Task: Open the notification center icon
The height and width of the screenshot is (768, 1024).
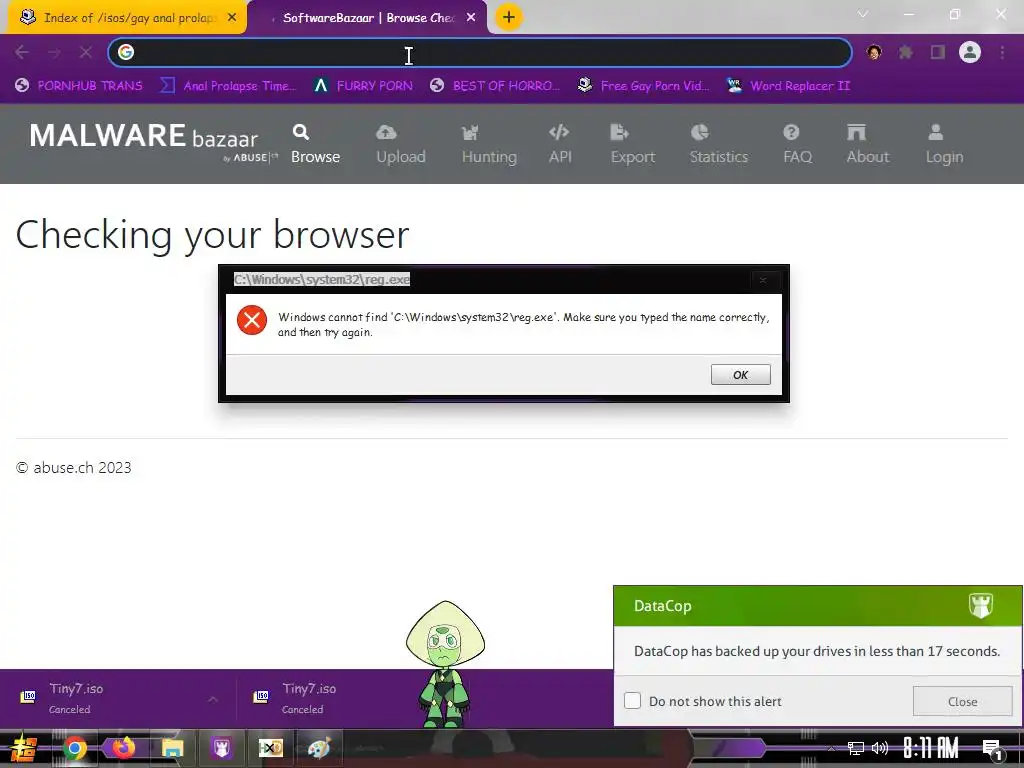Action: 993,749
